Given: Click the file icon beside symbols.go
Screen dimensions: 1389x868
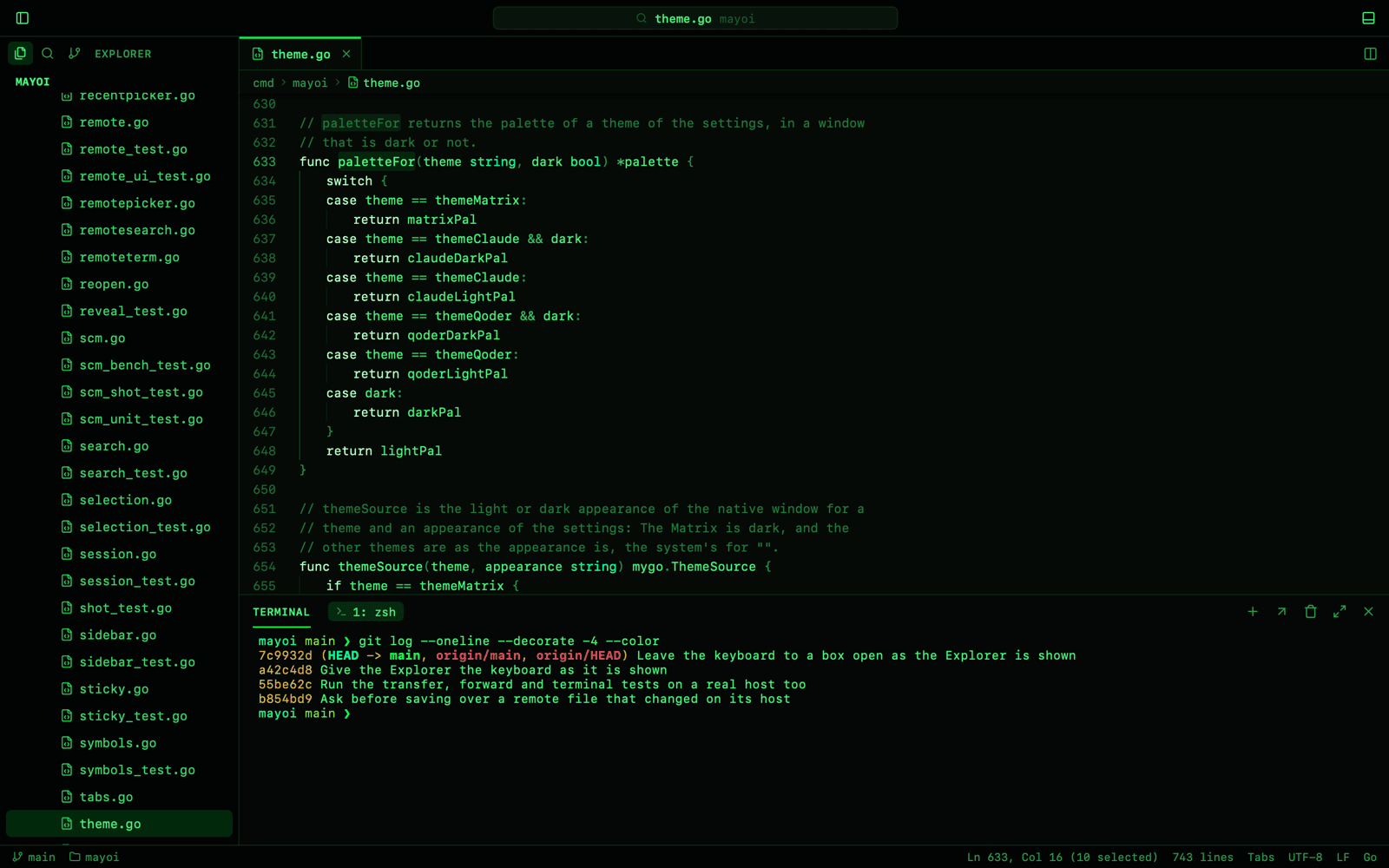Looking at the screenshot, I should click(67, 743).
